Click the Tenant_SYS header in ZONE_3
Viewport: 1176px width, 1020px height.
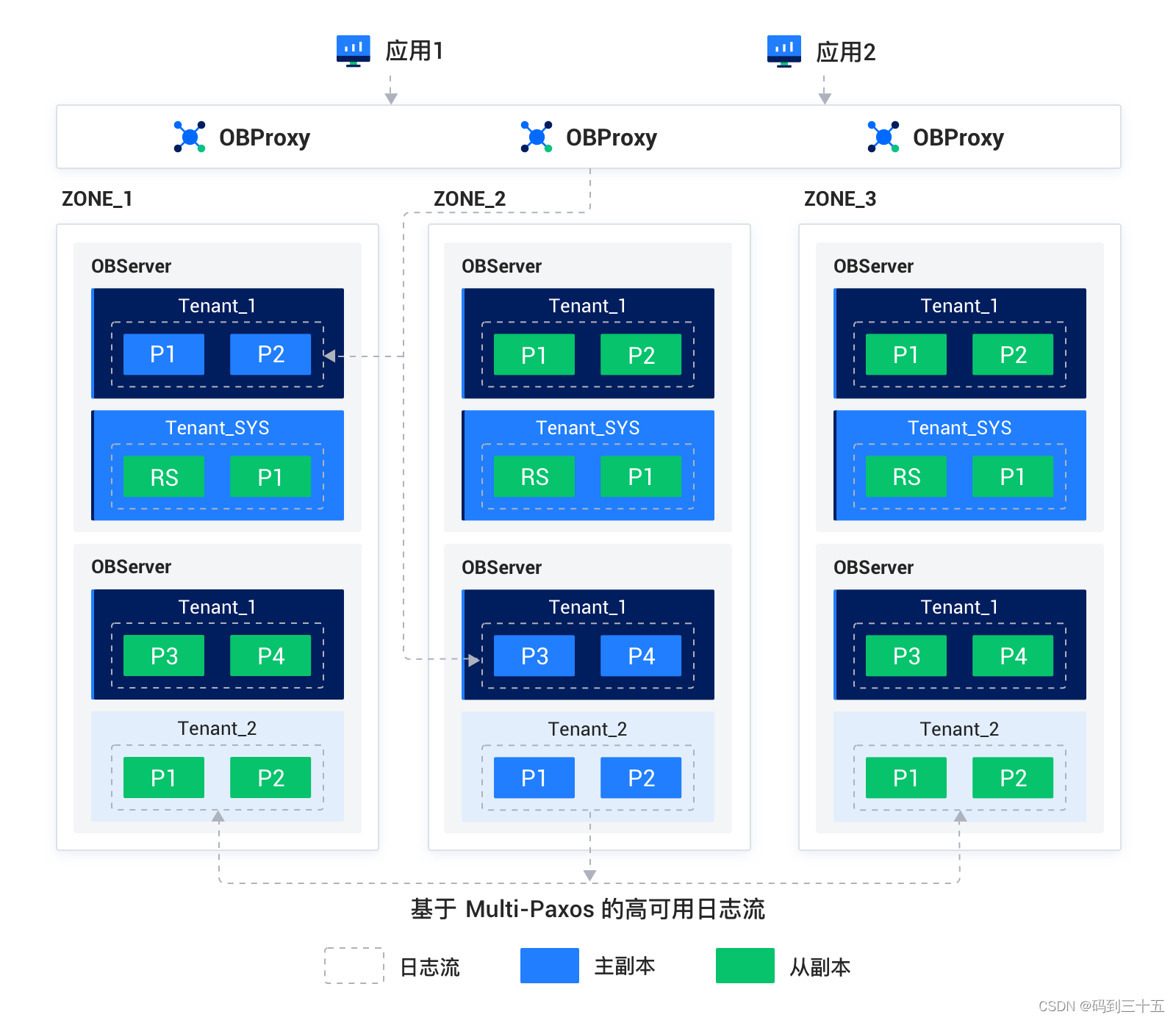pyautogui.click(x=960, y=428)
